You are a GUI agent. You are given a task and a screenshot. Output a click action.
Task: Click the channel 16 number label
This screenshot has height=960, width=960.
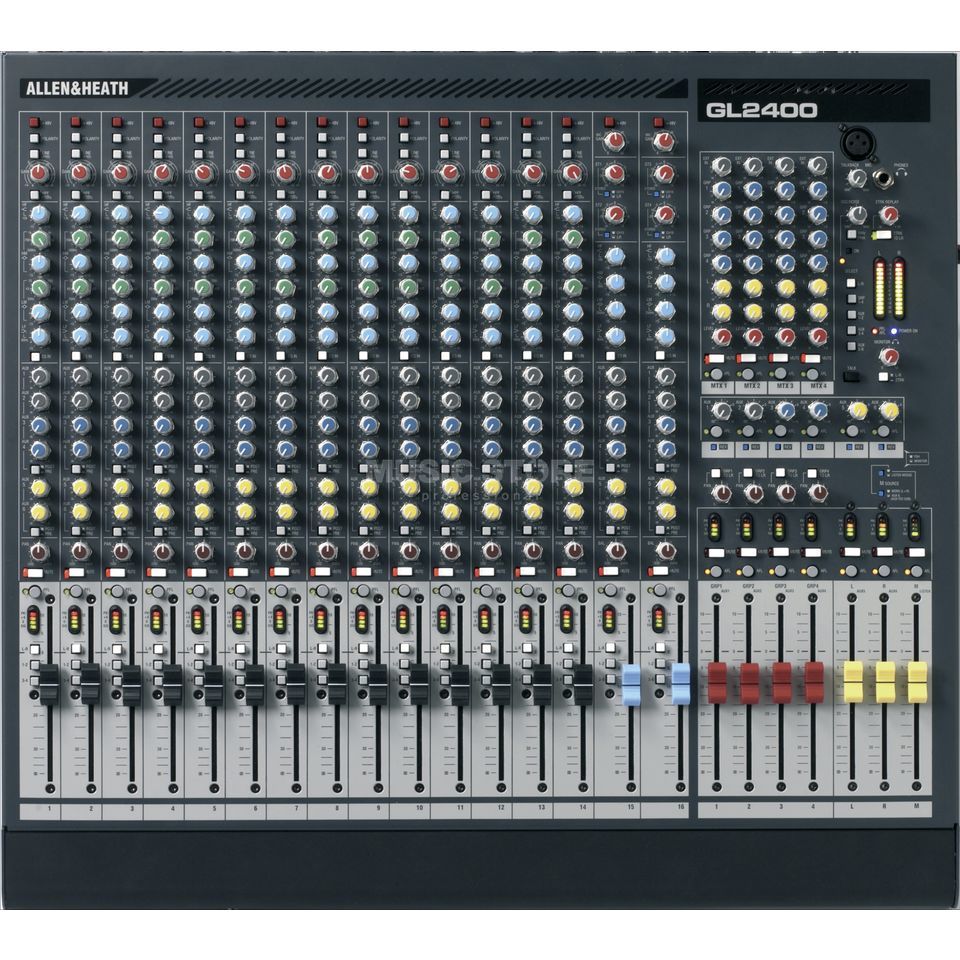680,808
